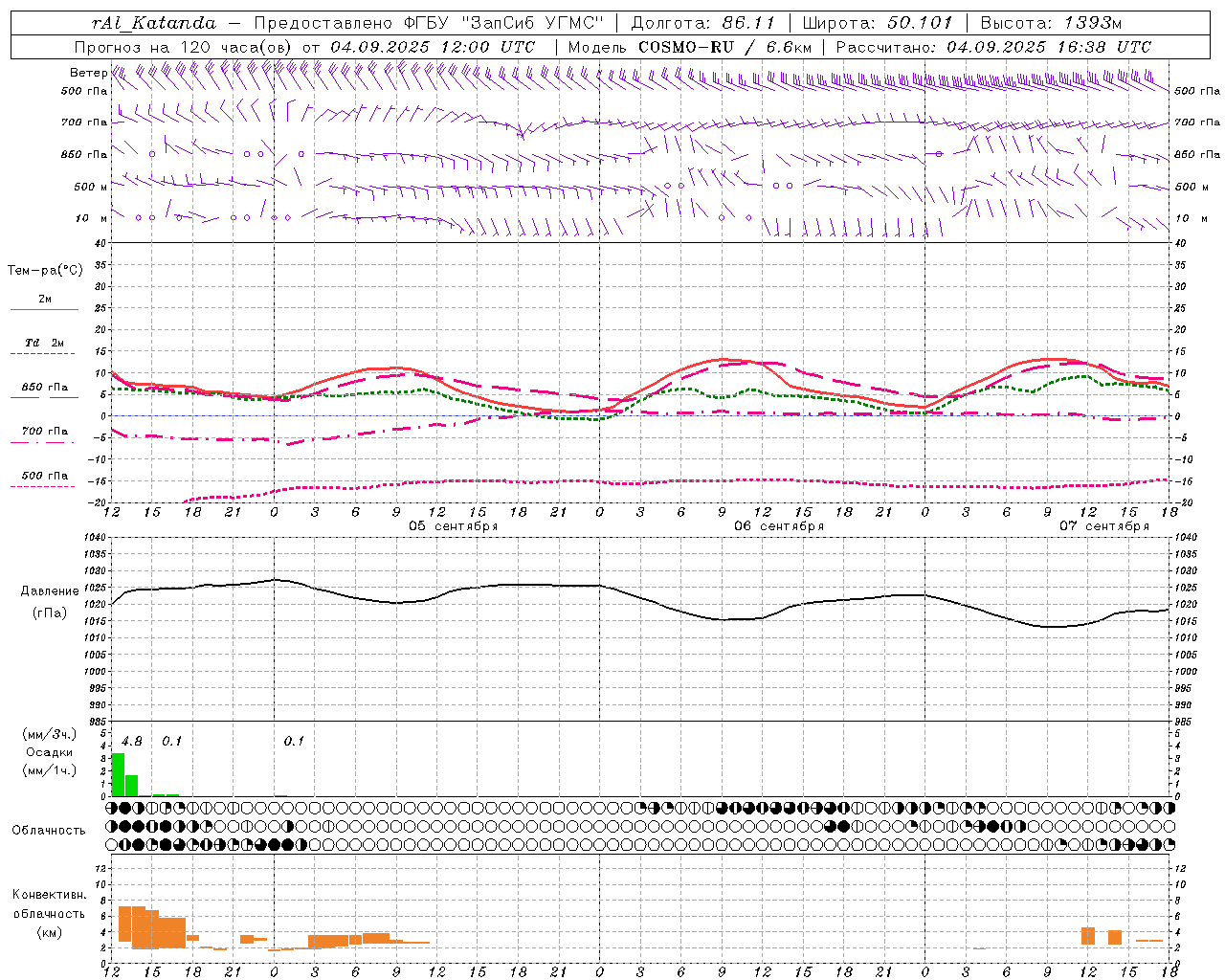The image size is (1225, 980).
Task: Click the Ветер panel label
Action: 88,73
